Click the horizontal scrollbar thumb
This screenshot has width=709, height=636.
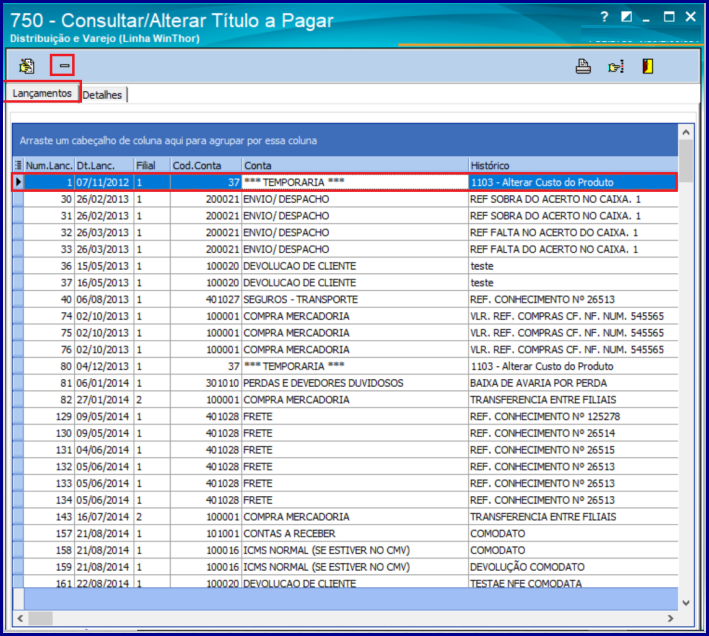[x=40, y=618]
